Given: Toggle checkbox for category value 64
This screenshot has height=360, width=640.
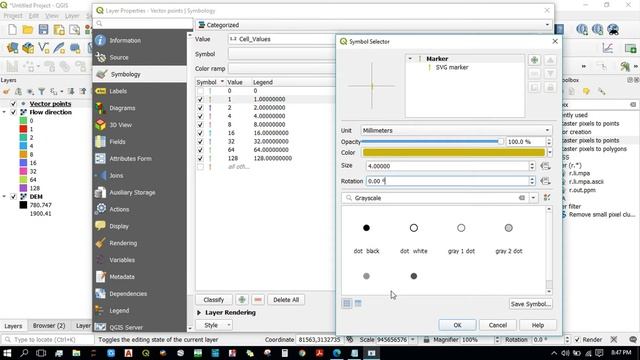Looking at the screenshot, I should (200, 150).
